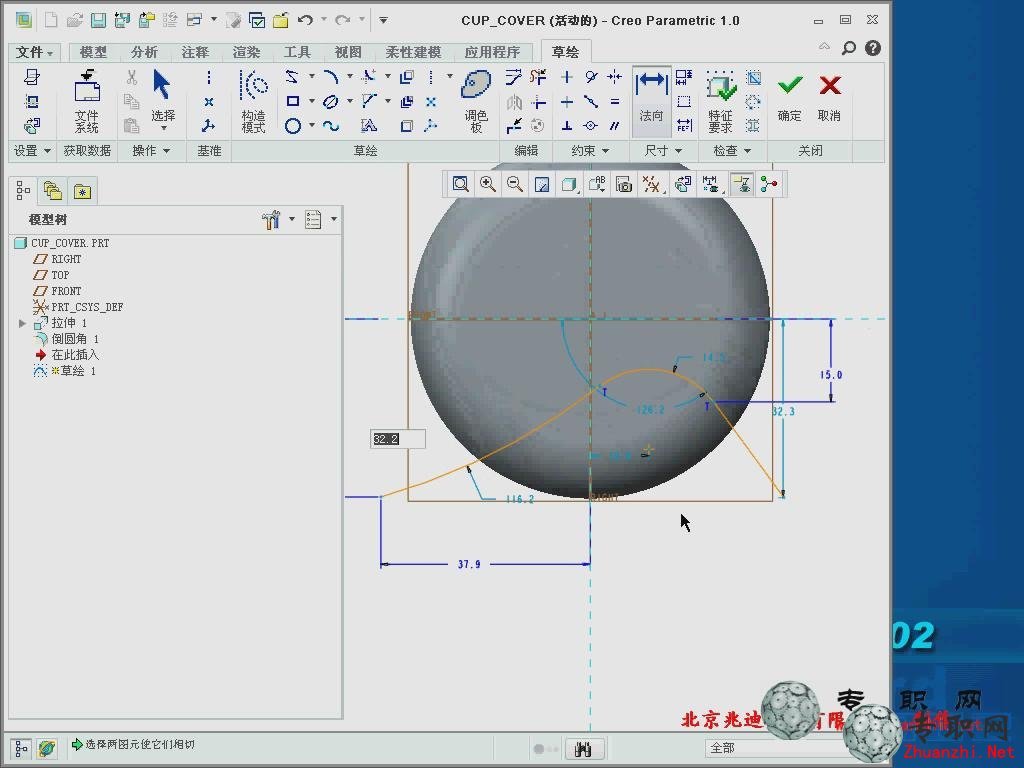Open the Operations (操作) group dropdown

[x=151, y=151]
